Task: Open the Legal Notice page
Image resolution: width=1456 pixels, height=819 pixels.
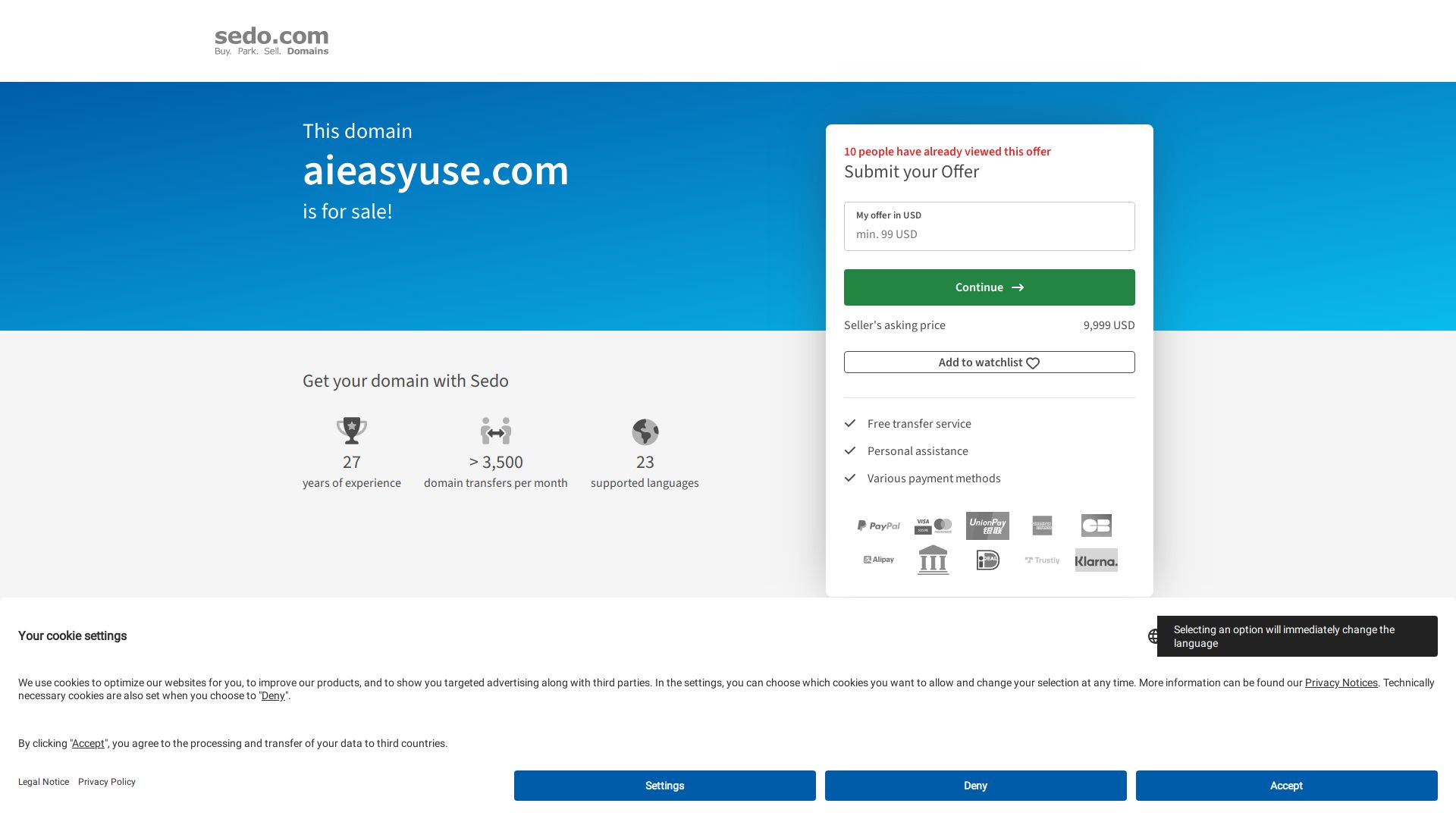Action: (x=43, y=781)
